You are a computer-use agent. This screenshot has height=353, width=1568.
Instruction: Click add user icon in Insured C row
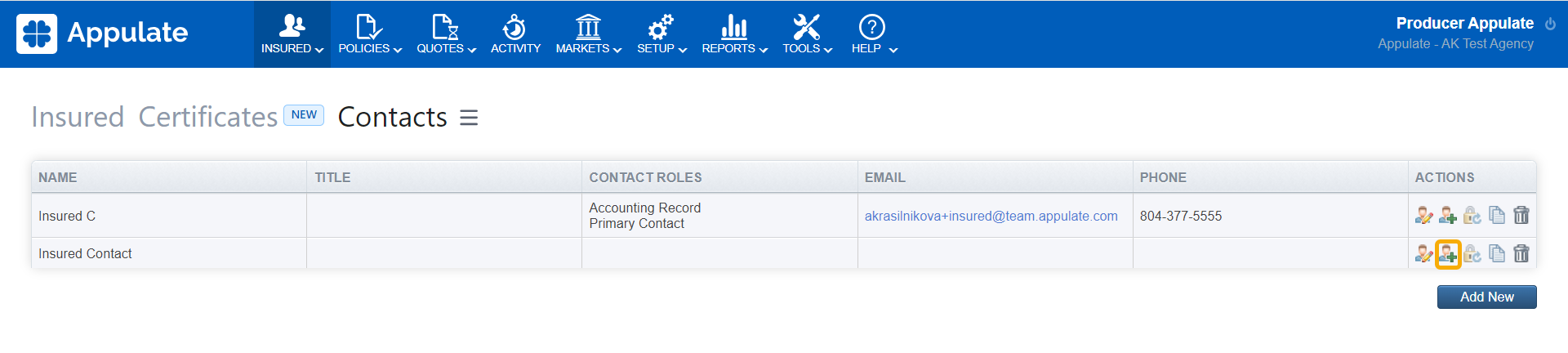1448,216
